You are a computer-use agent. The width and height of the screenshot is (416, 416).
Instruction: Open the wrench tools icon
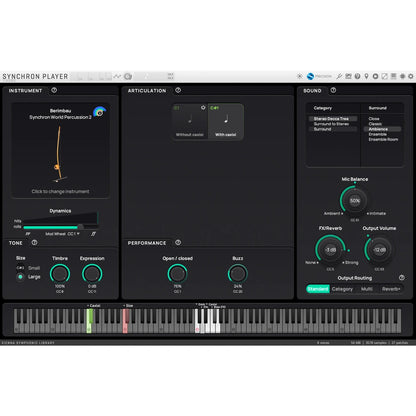tap(339, 76)
